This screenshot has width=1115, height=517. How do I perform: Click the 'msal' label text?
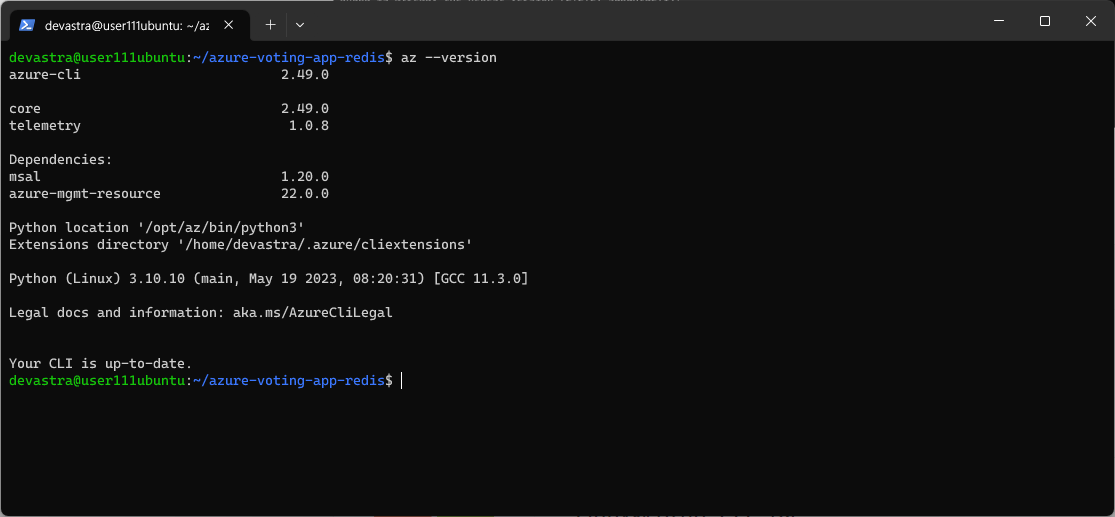25,176
